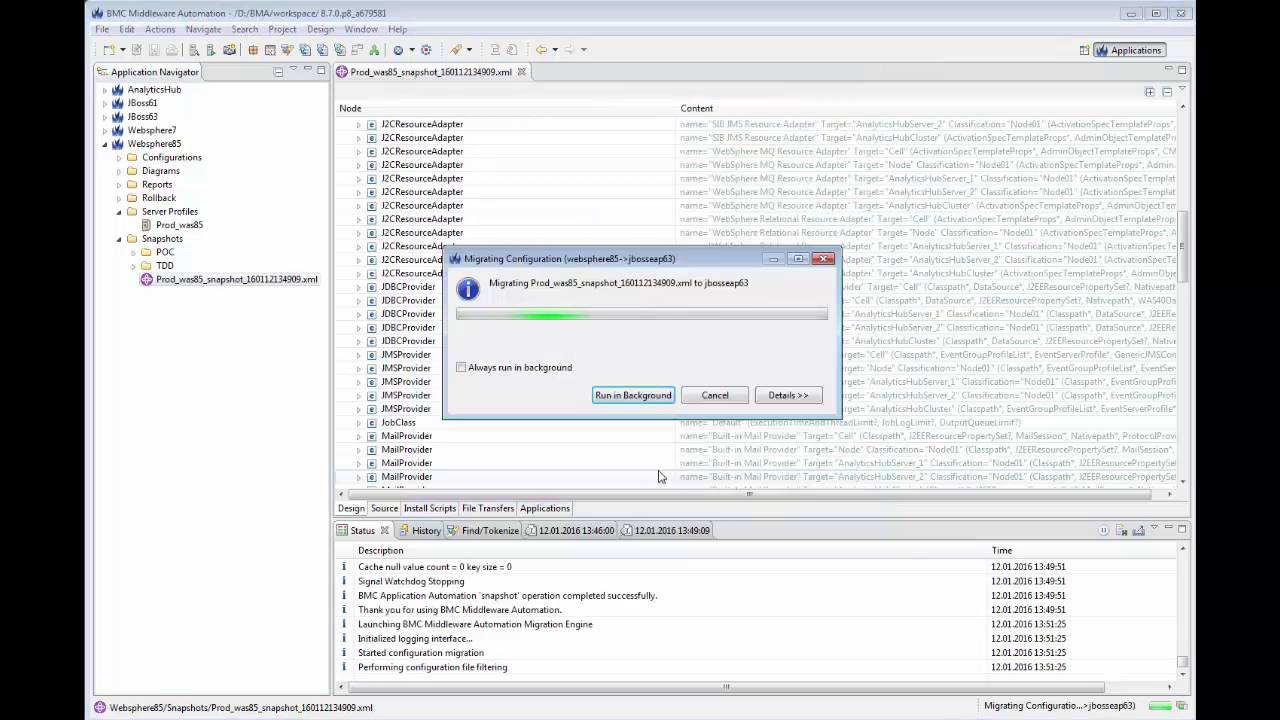Select Prod_was85_snapshot_160112134909.xml in the navigator
This screenshot has height=720, width=1280.
[236, 279]
